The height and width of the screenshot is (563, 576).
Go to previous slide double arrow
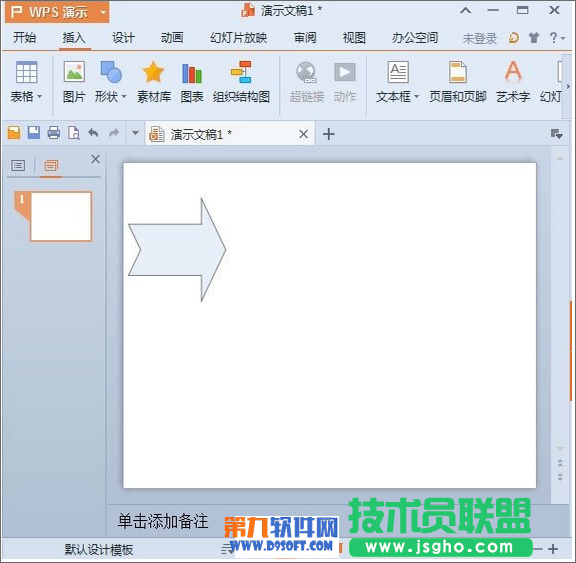click(560, 463)
